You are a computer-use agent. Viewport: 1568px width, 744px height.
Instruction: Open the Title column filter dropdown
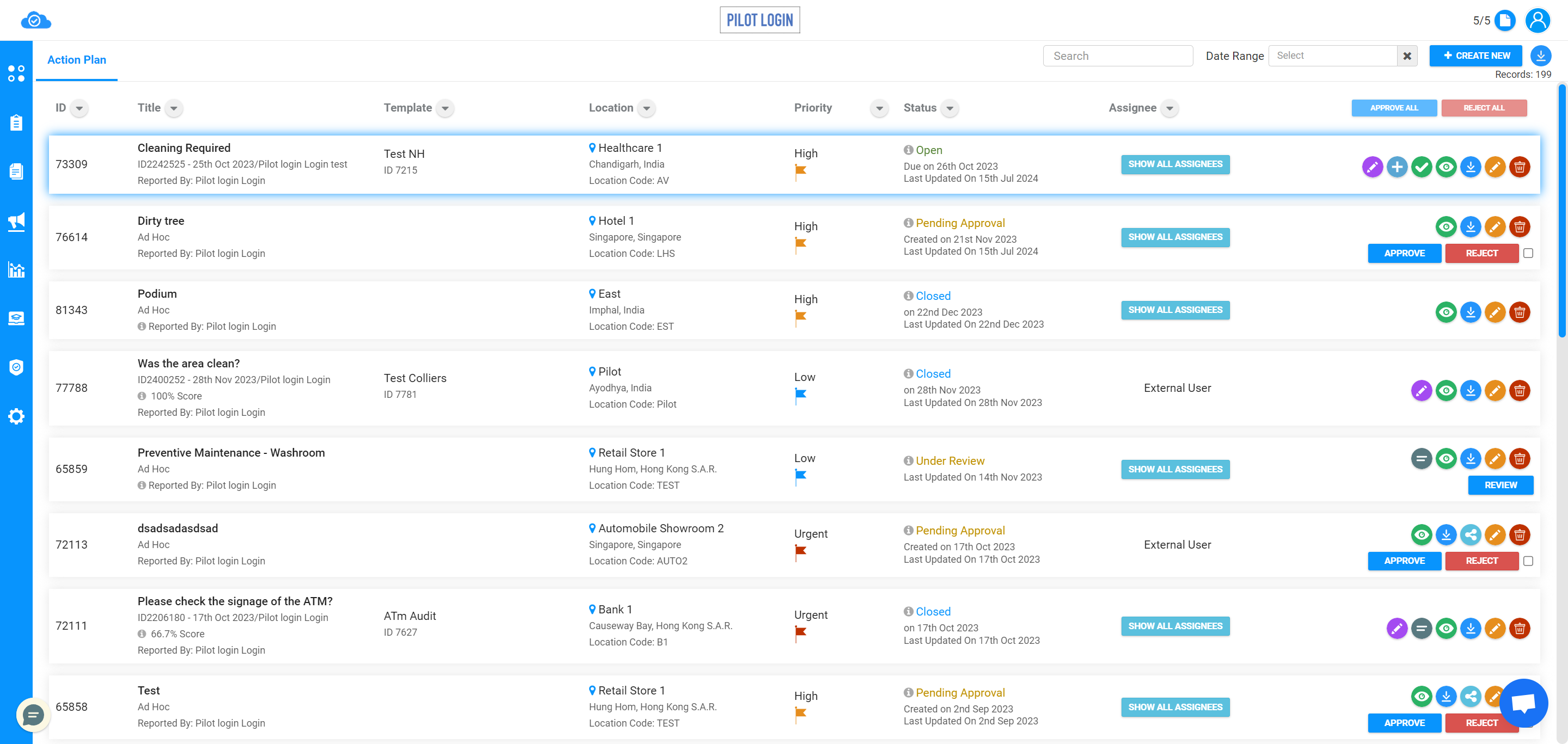pos(174,108)
